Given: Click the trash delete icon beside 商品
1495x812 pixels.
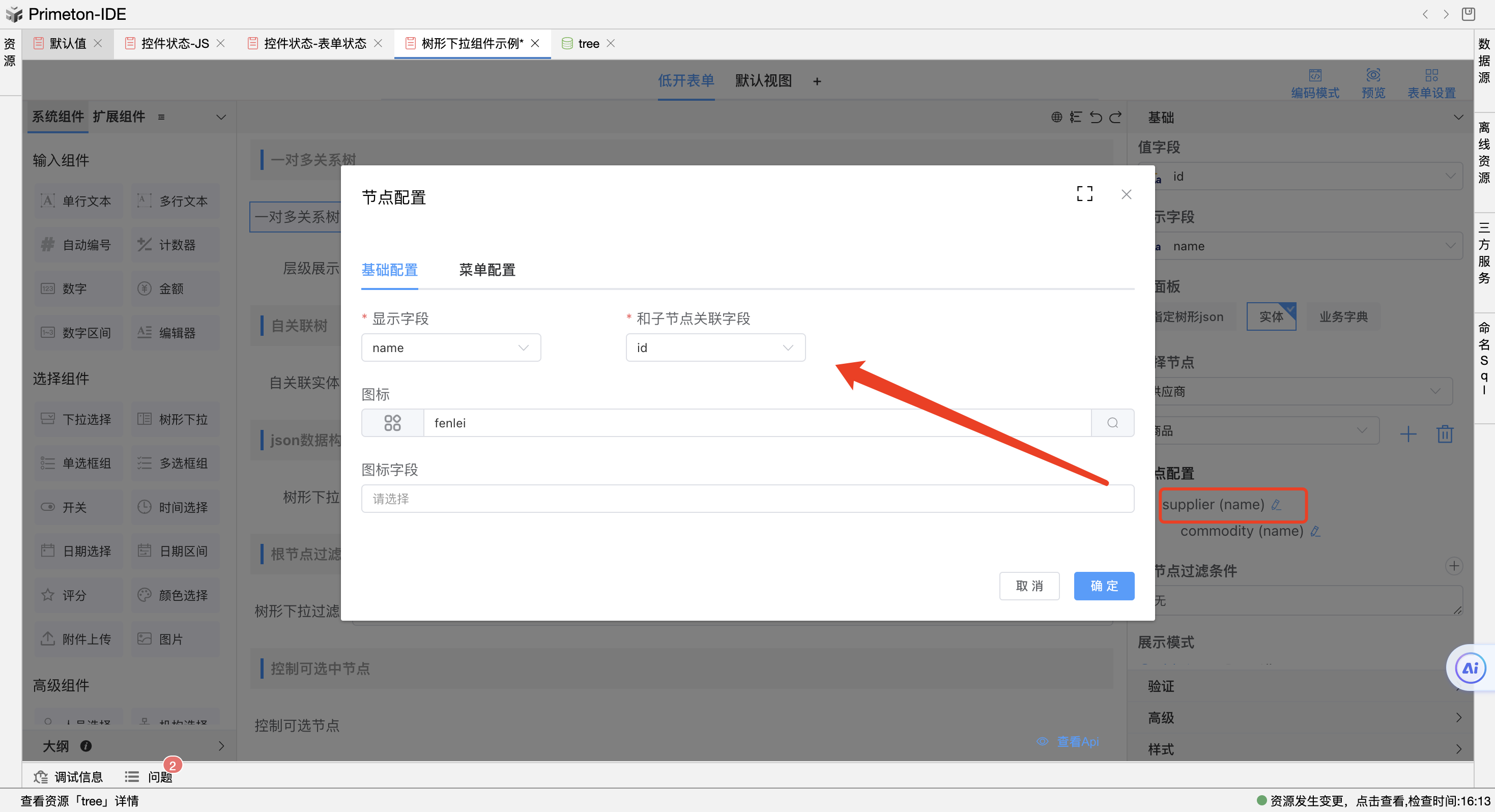Looking at the screenshot, I should (1445, 433).
